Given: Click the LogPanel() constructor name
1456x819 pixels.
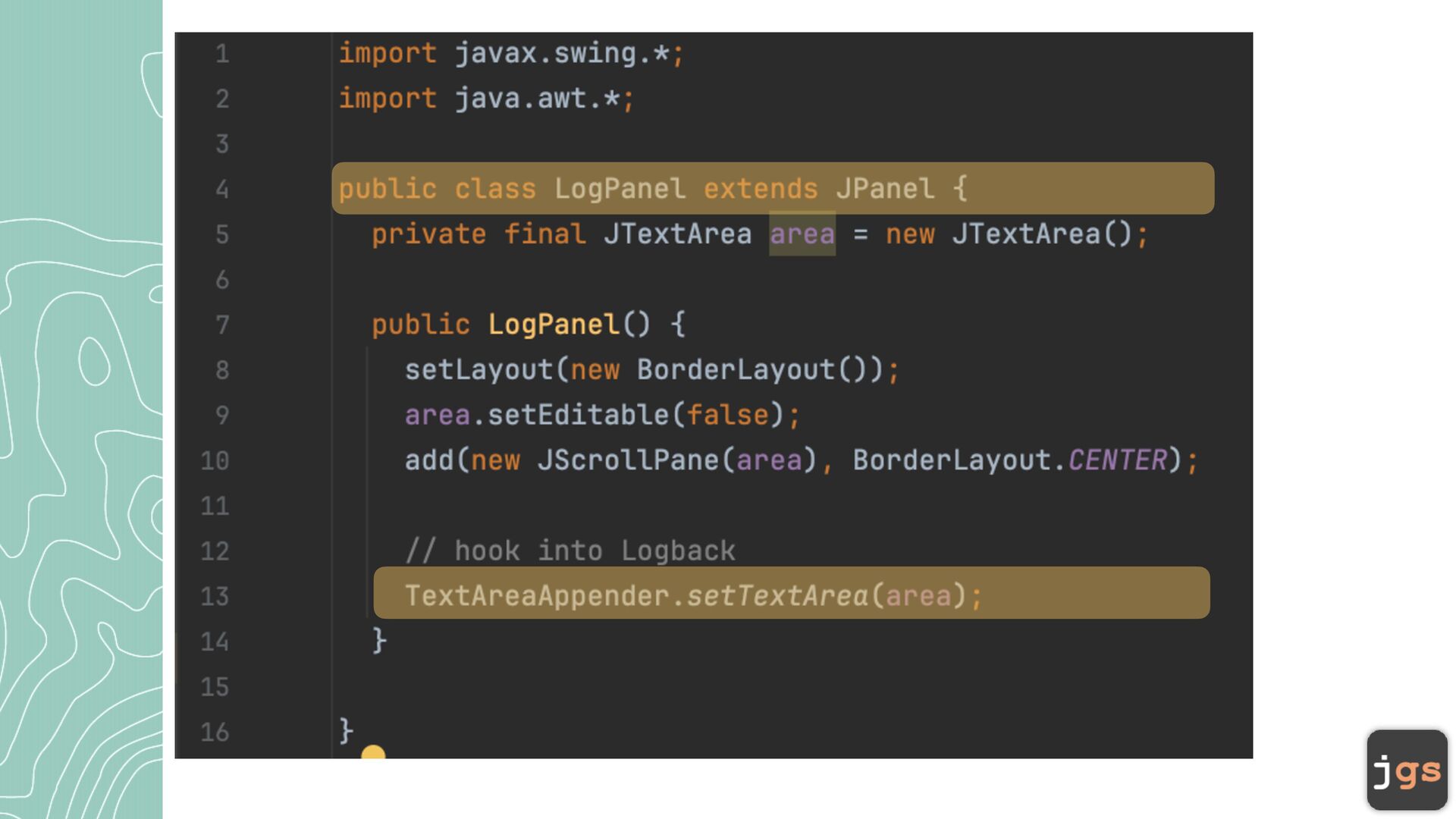Looking at the screenshot, I should tap(554, 325).
